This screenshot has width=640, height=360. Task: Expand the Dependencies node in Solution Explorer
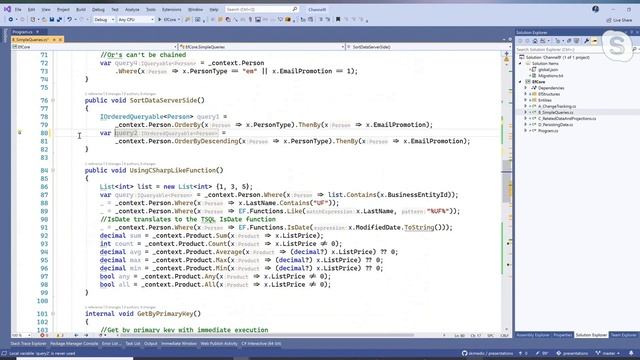coord(526,88)
